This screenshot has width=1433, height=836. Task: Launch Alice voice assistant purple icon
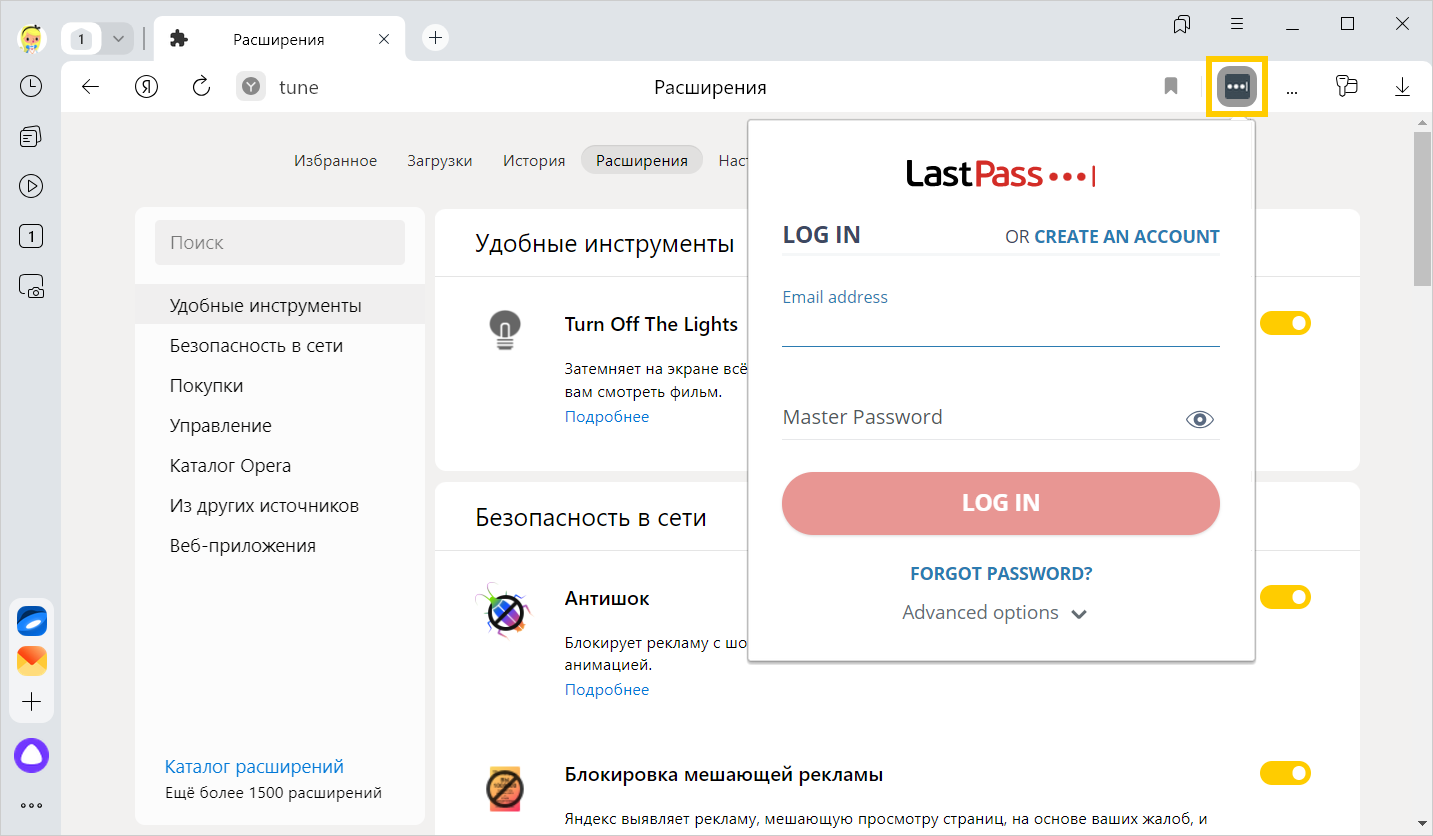pyautogui.click(x=31, y=756)
